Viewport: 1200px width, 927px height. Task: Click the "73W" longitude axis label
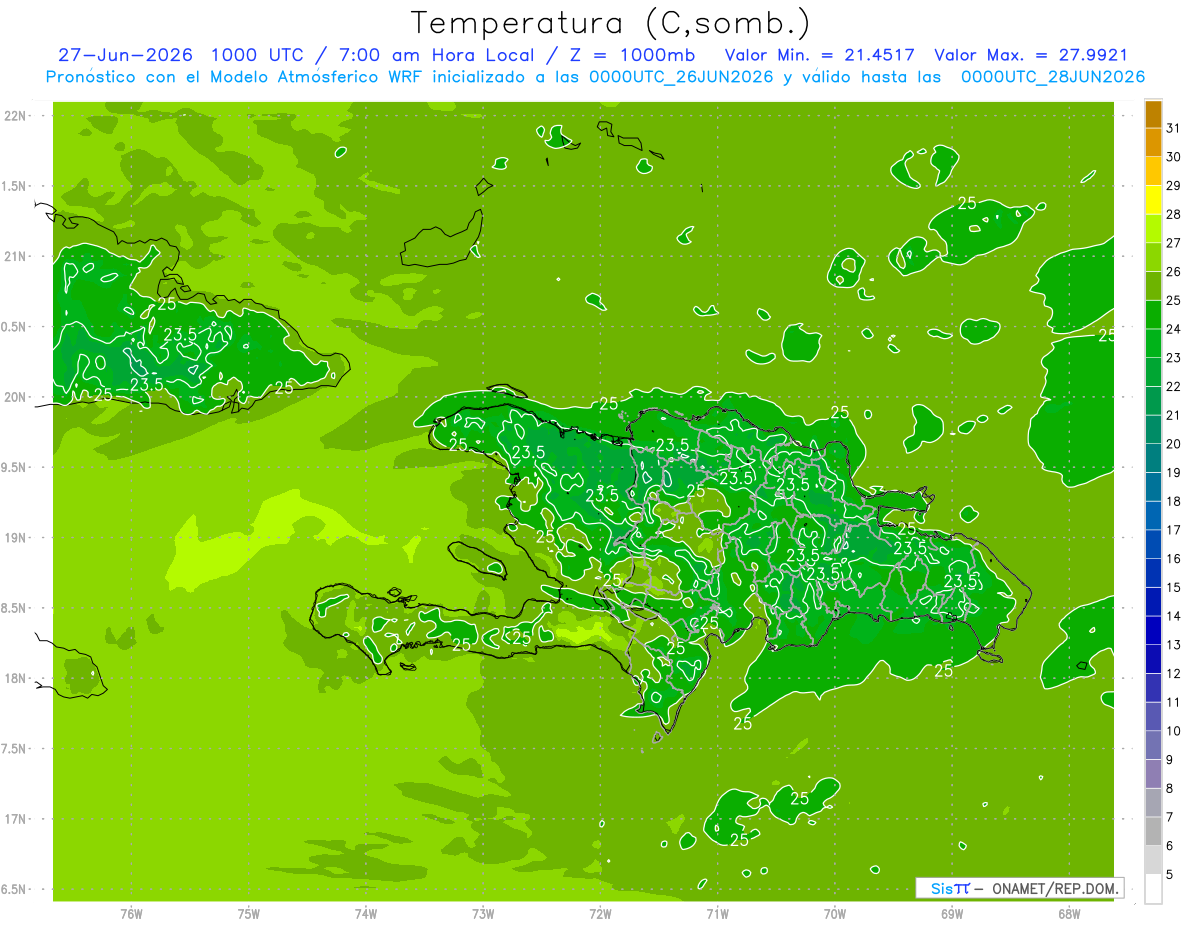[483, 914]
